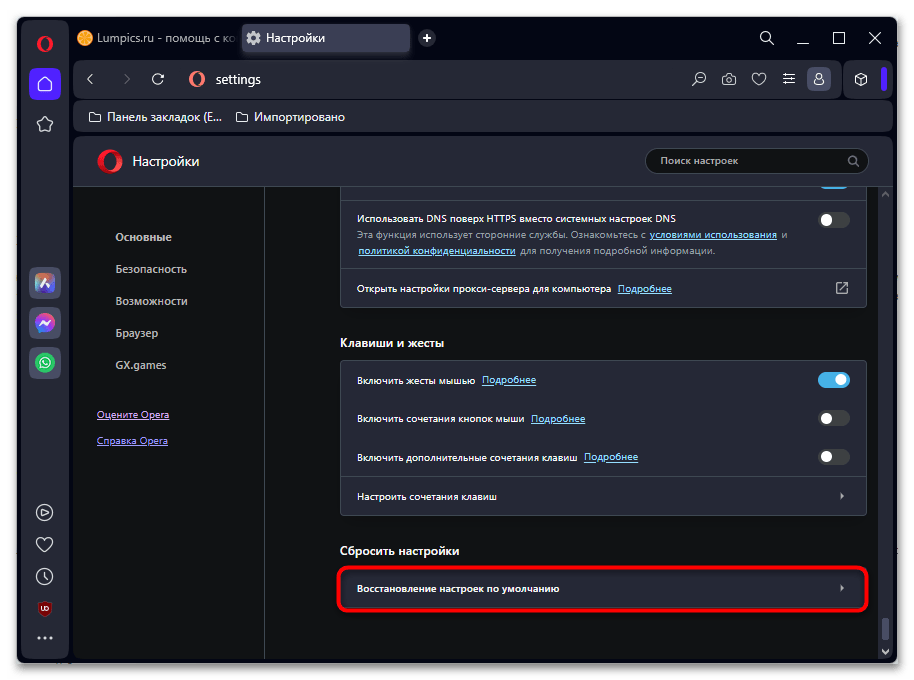Open WhatsApp in the sidebar
The height and width of the screenshot is (680, 914).
coord(45,362)
